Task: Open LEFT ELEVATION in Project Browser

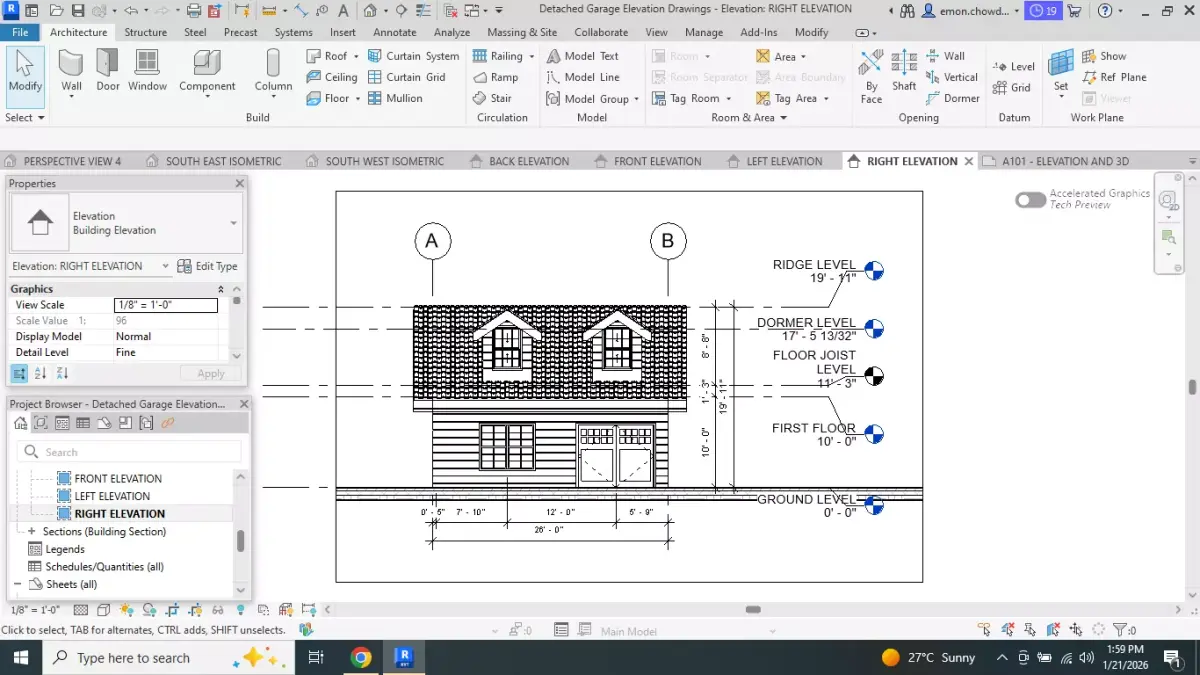Action: click(112, 496)
